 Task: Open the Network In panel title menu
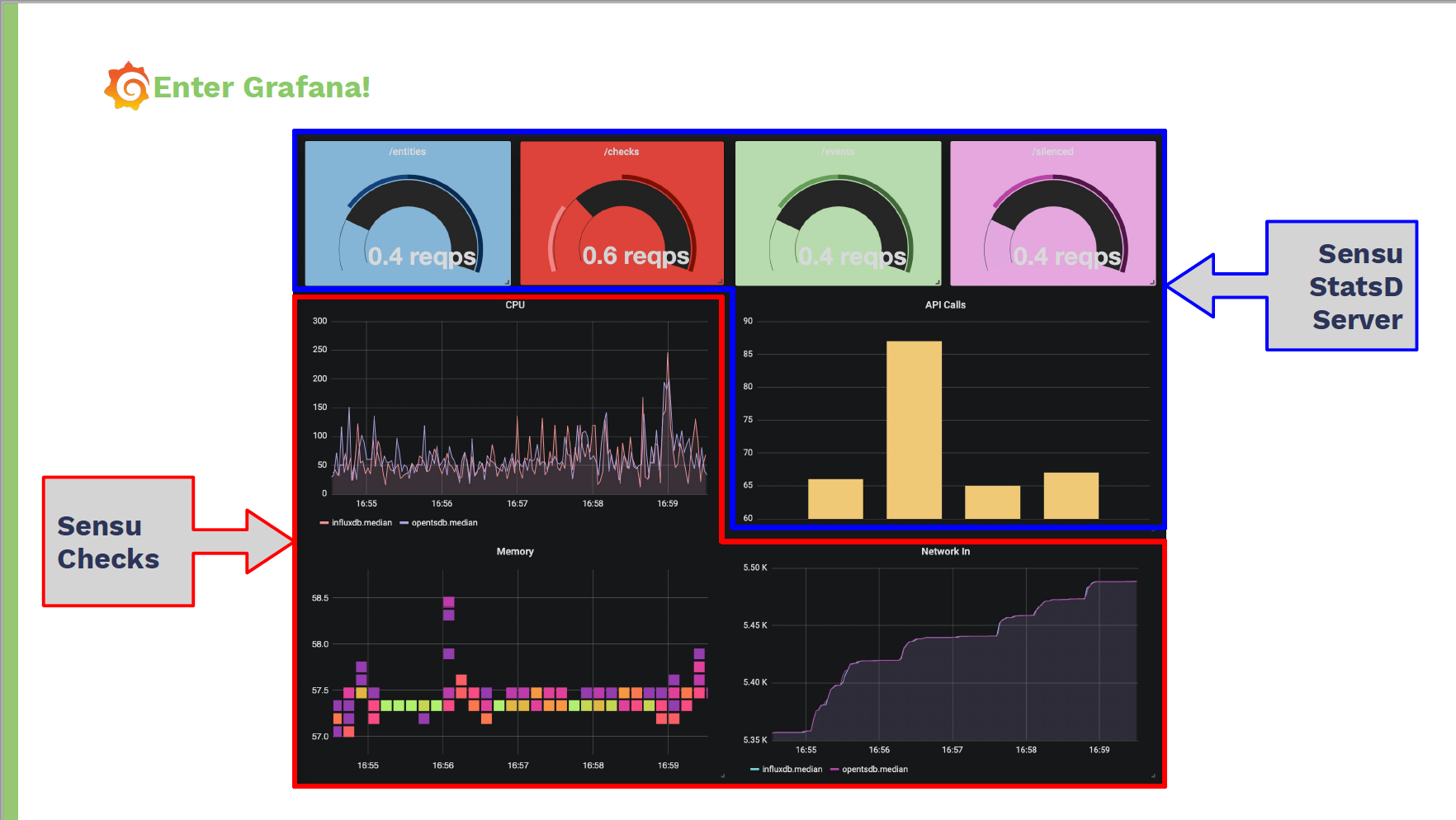[x=945, y=552]
